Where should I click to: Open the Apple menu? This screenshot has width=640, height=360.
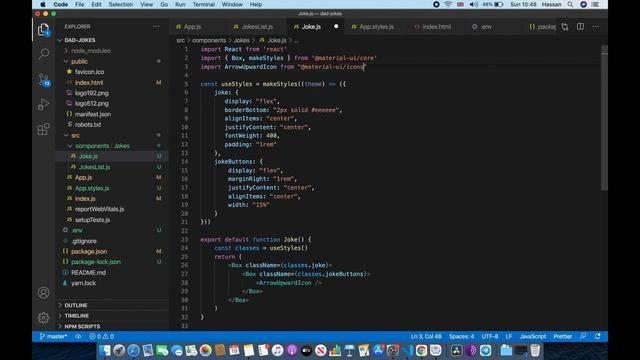pos(43,4)
